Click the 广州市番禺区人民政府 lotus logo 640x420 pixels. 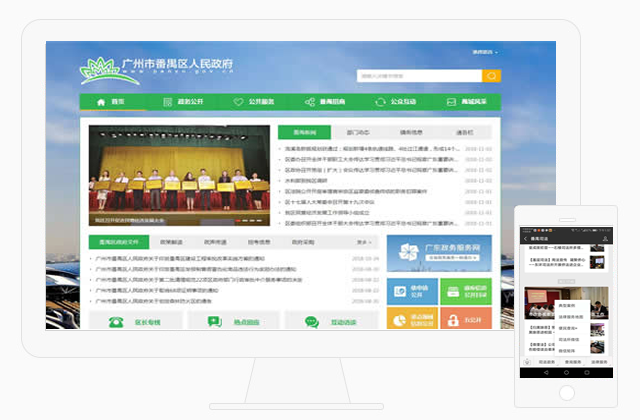pyautogui.click(x=99, y=71)
